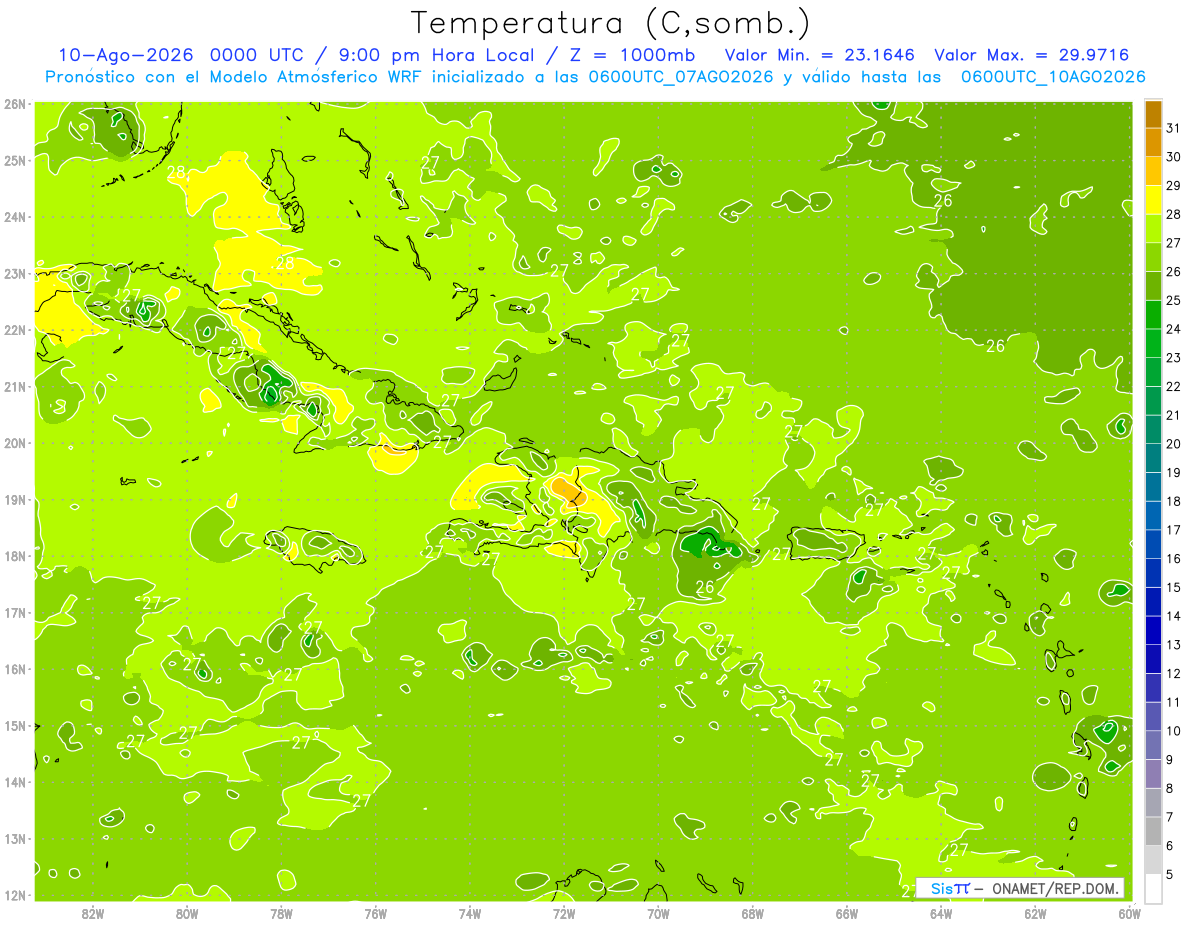
Task: Click the color scale label '31'
Action: click(1173, 128)
